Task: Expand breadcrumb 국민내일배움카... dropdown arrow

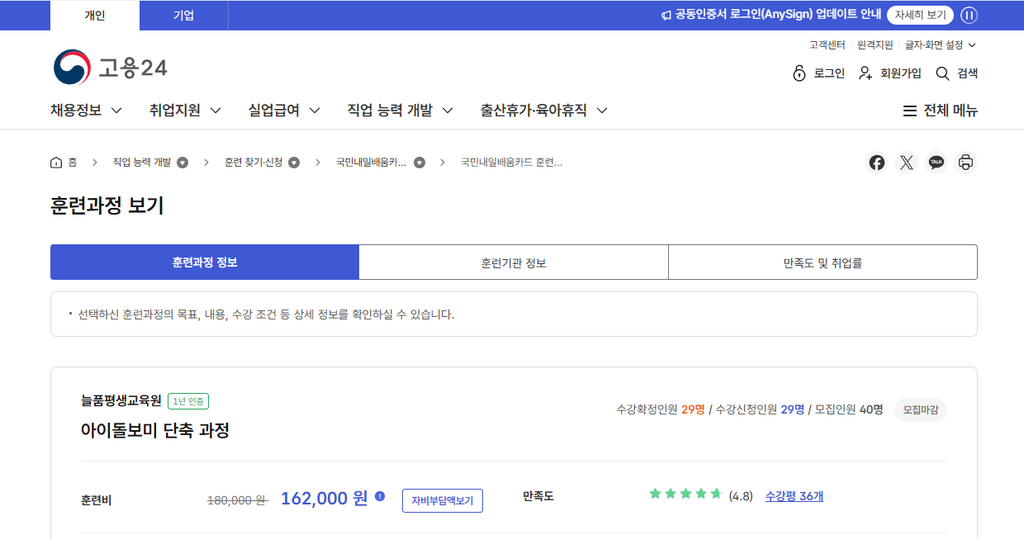Action: (419, 163)
